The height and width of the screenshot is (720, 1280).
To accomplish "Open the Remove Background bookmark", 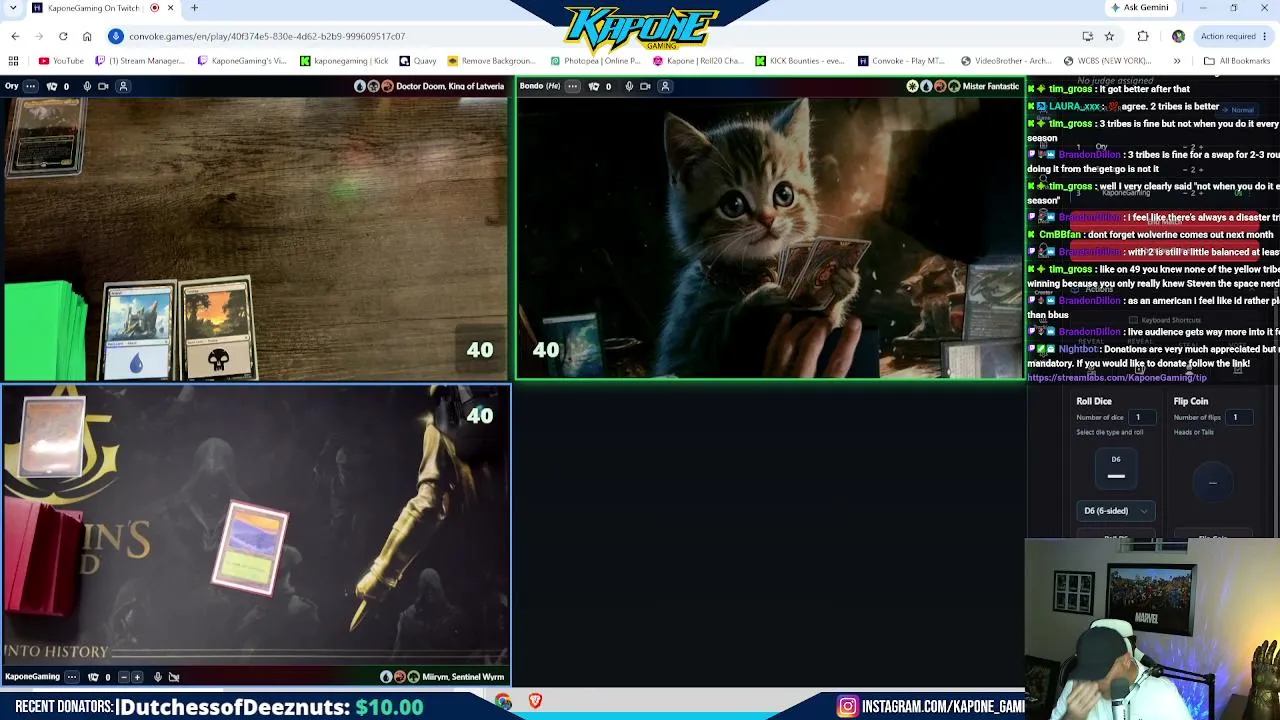I will pos(492,61).
